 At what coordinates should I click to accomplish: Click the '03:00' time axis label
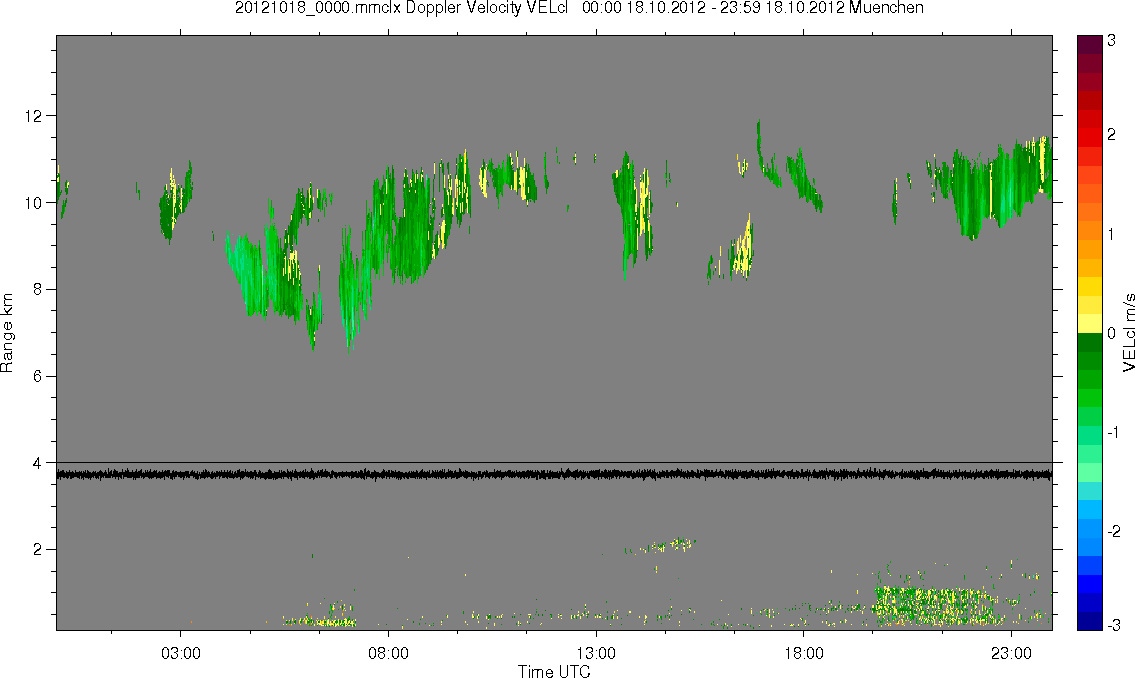click(x=180, y=653)
